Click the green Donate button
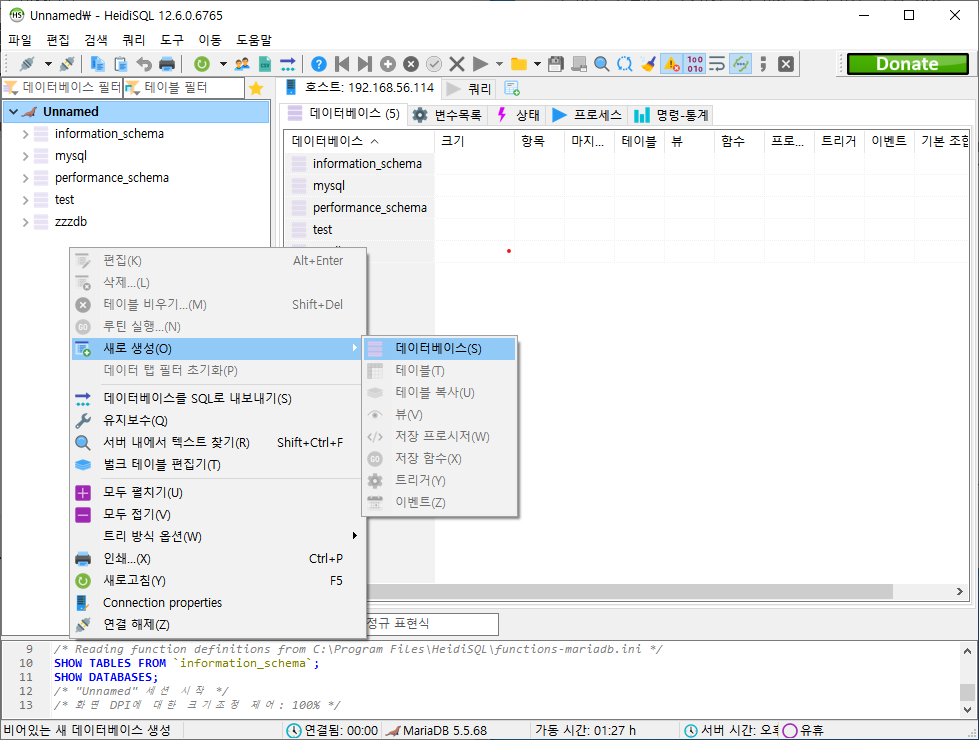This screenshot has height=740, width=979. 907,64
